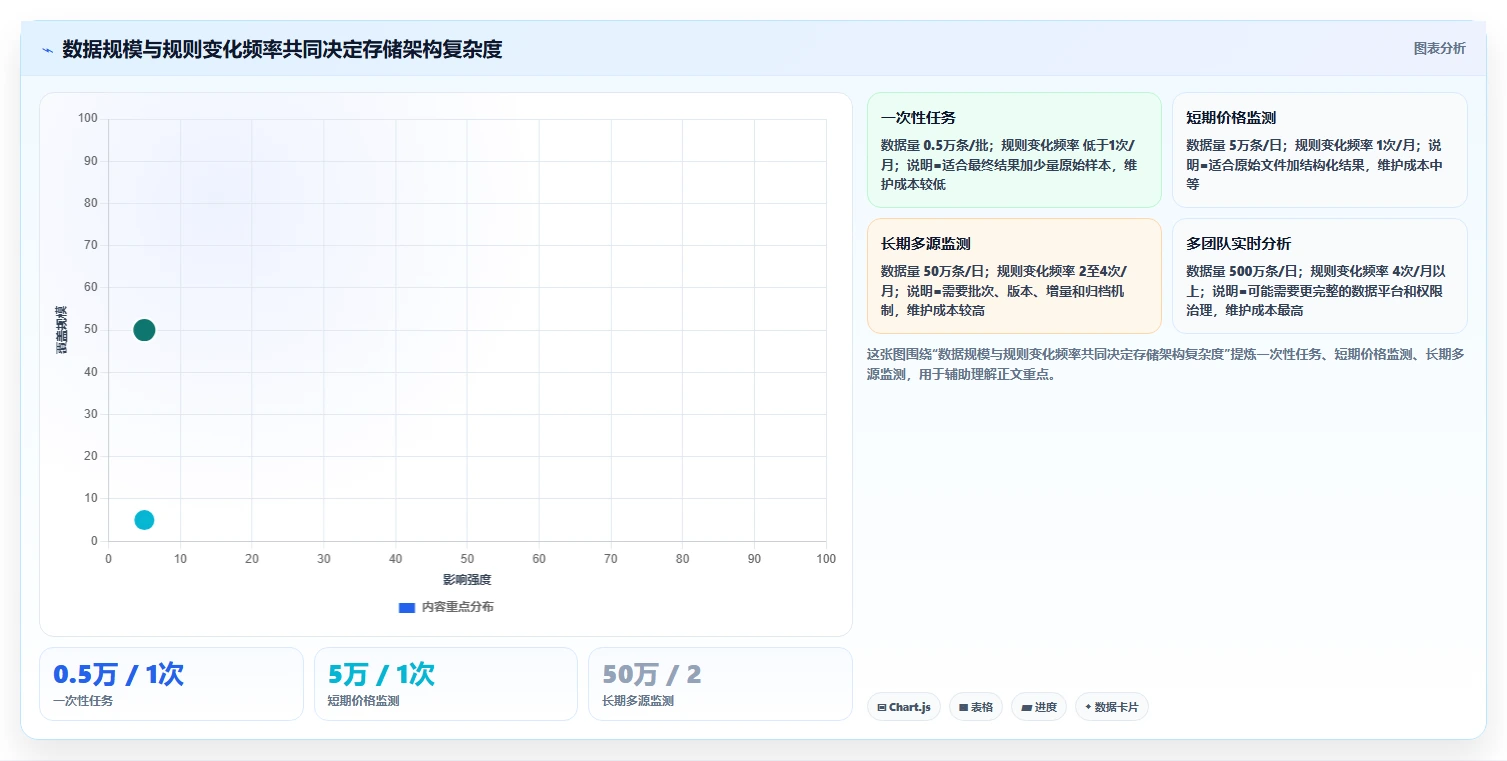Viewport: 1507px width, 761px height.
Task: Click the 0.5万 / 1次 stat value
Action: [118, 675]
